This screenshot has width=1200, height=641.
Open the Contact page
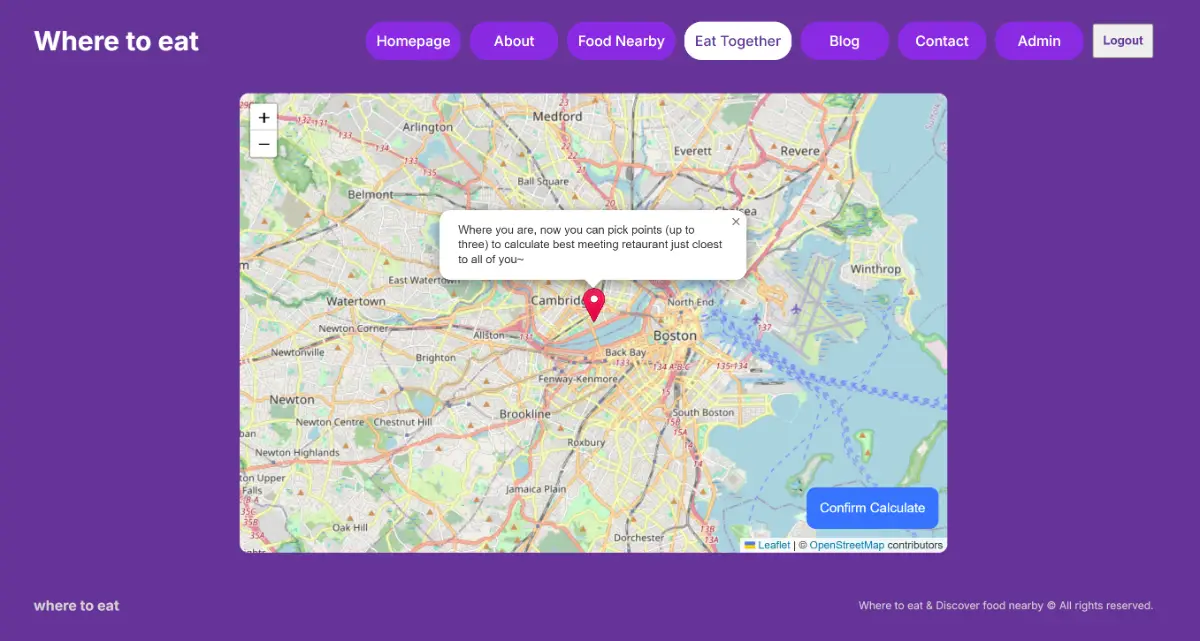pyautogui.click(x=942, y=41)
